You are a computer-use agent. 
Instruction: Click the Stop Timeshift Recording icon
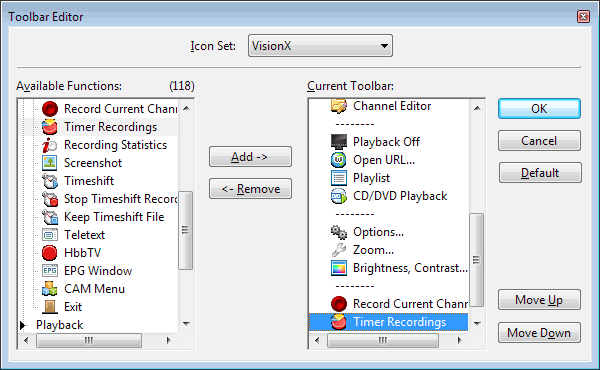coord(50,199)
